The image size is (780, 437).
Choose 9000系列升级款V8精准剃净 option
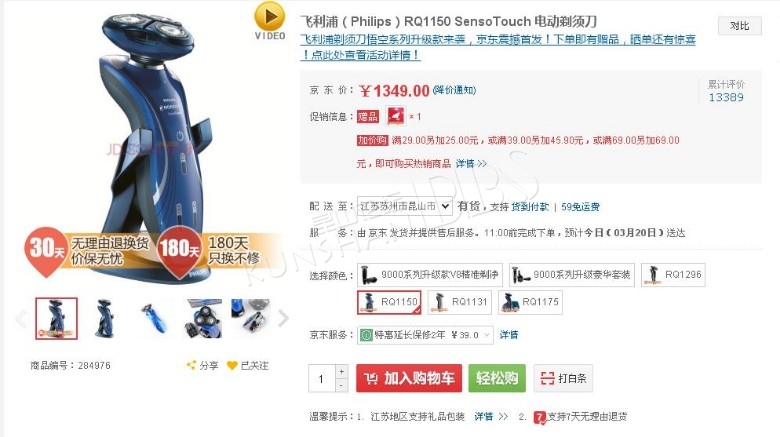point(430,275)
